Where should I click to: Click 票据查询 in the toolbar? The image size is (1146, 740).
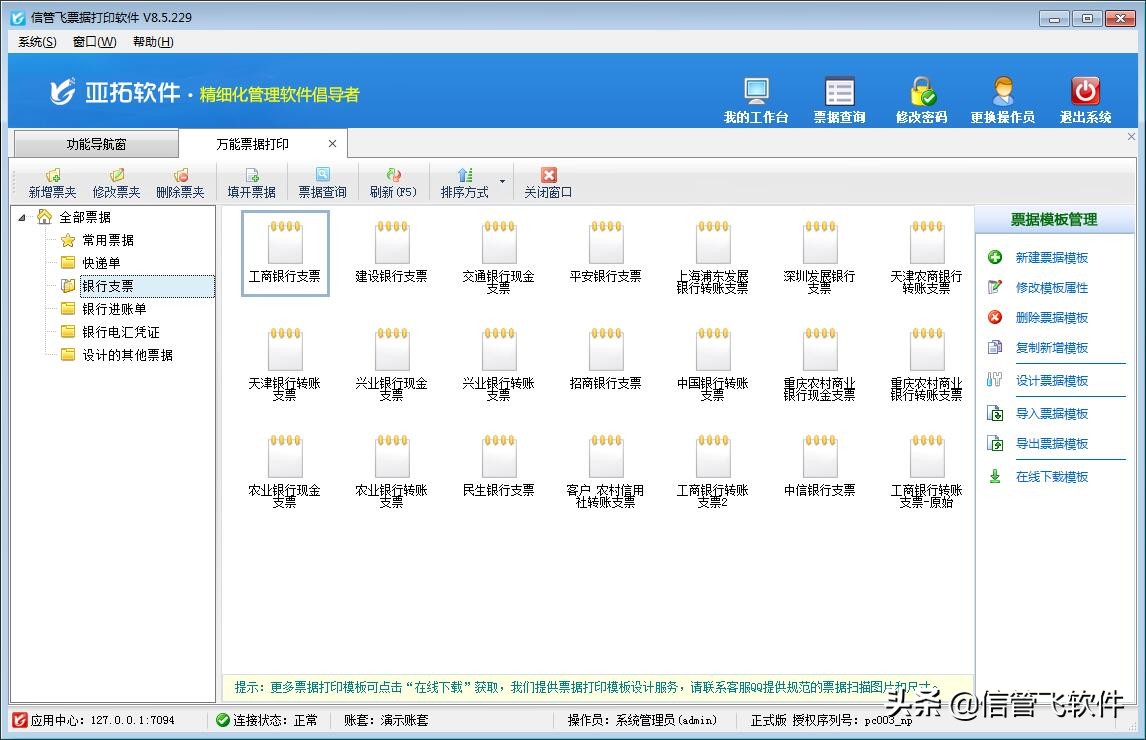click(x=322, y=183)
